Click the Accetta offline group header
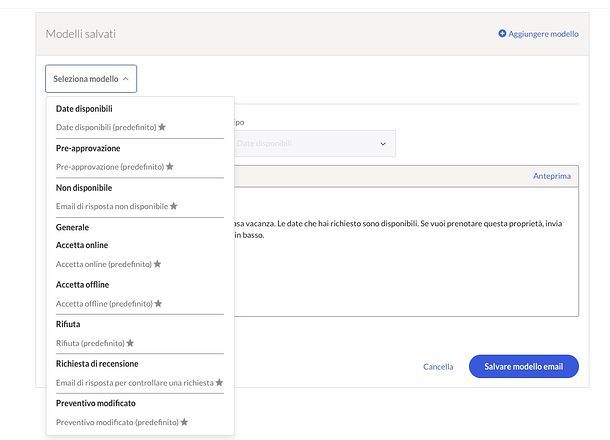The image size is (610, 440). [82, 285]
